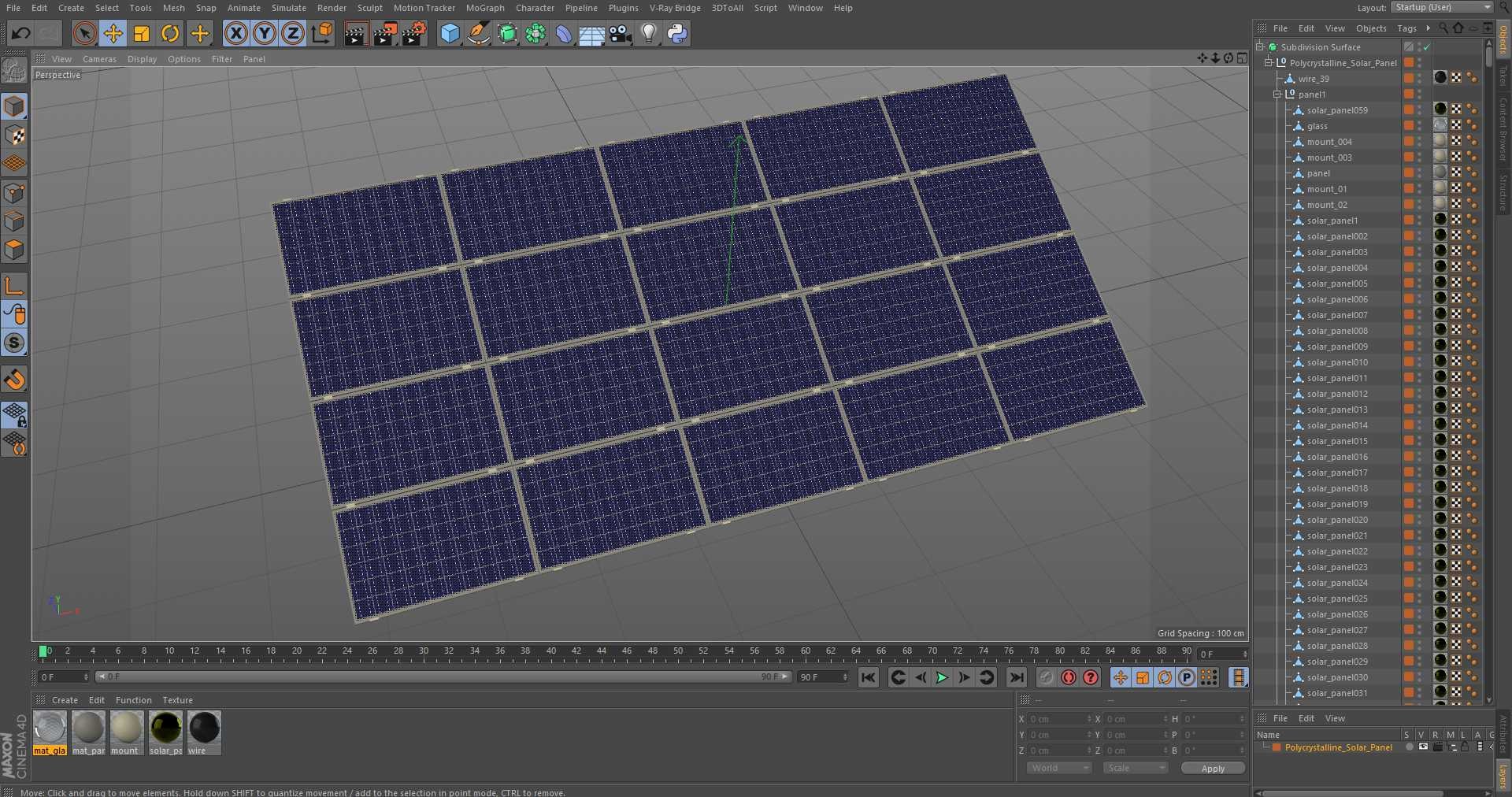1512x797 pixels.
Task: Switch to Texture mode
Action: [14, 135]
